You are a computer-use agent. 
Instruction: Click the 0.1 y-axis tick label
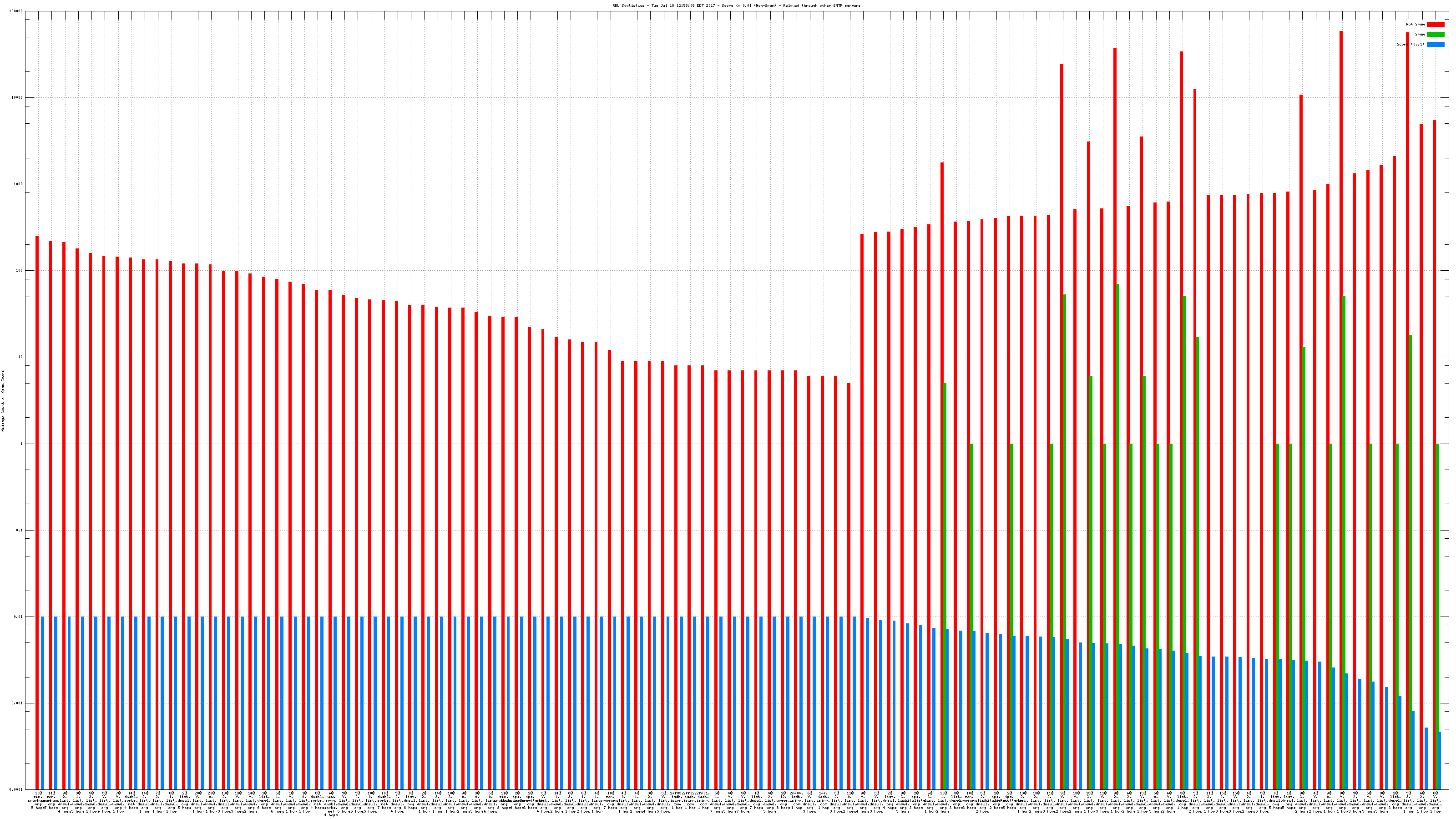click(x=20, y=530)
